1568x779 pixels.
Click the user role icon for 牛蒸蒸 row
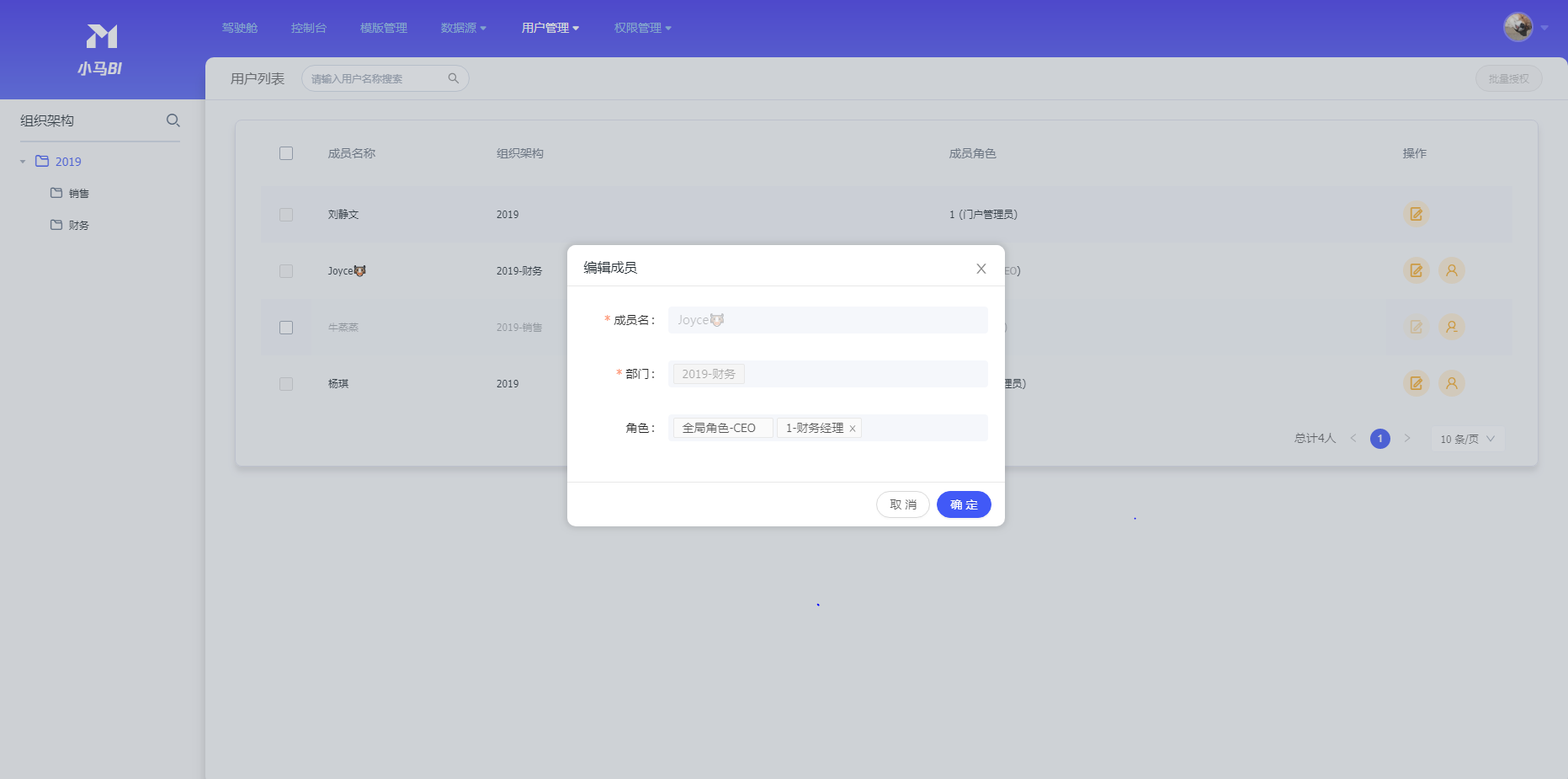[1451, 327]
